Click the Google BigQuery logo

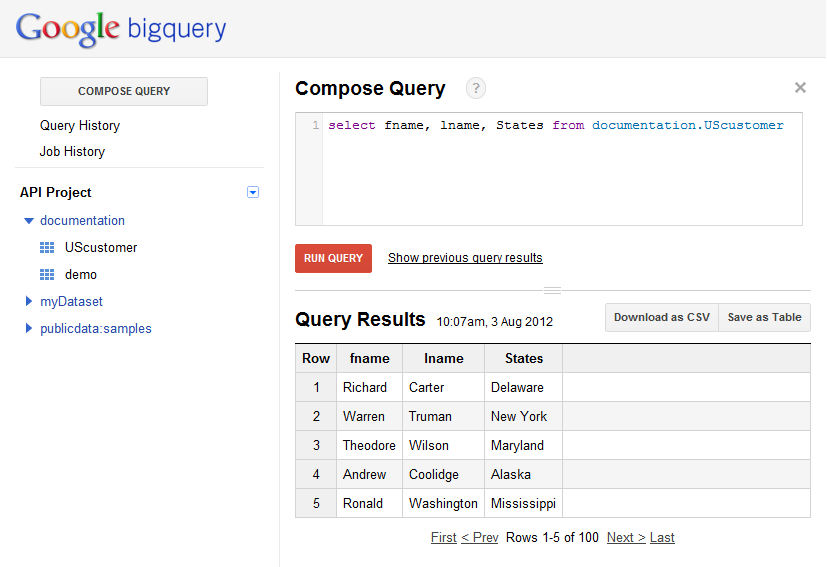[x=121, y=29]
